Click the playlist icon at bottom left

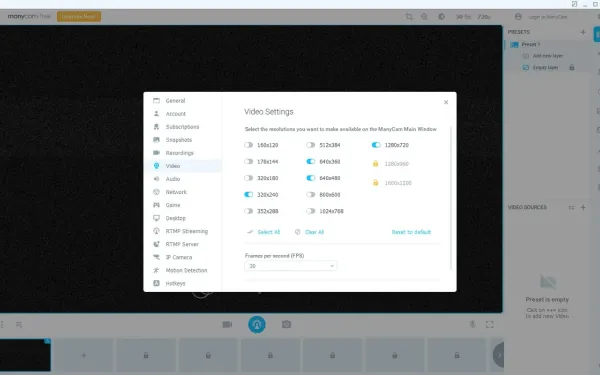(19, 324)
